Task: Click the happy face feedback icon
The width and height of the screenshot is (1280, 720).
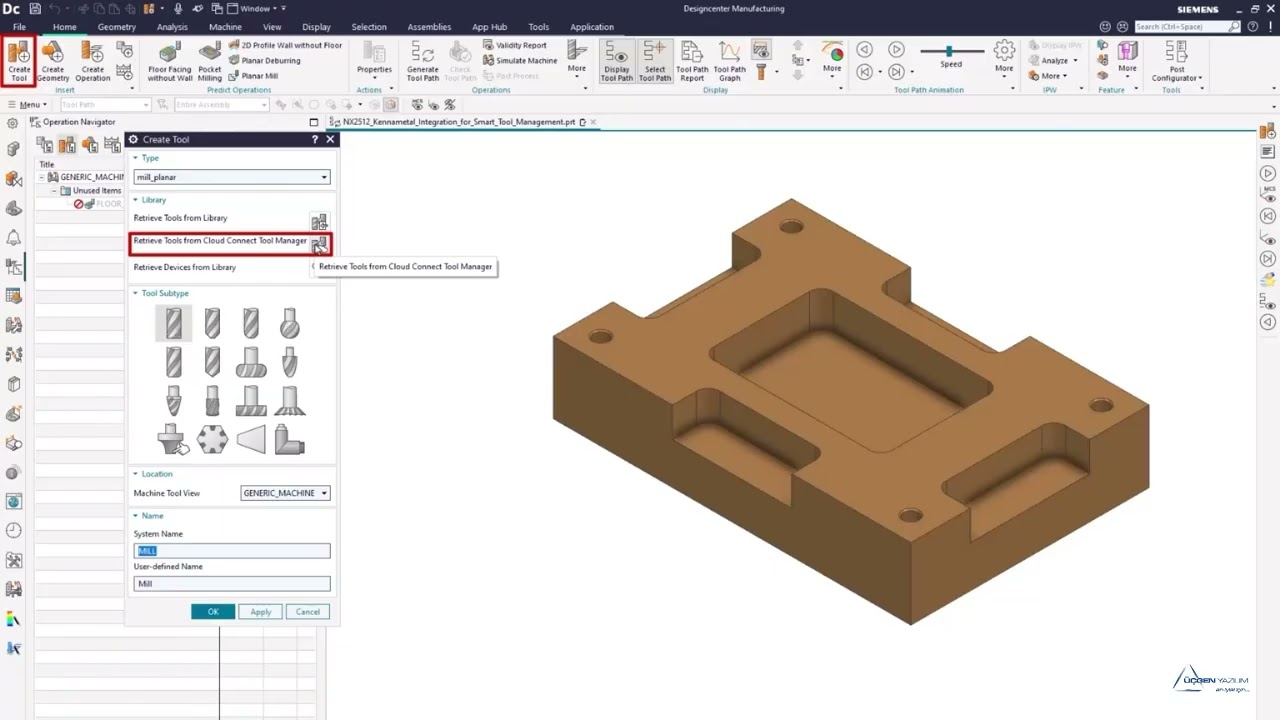Action: click(1105, 27)
